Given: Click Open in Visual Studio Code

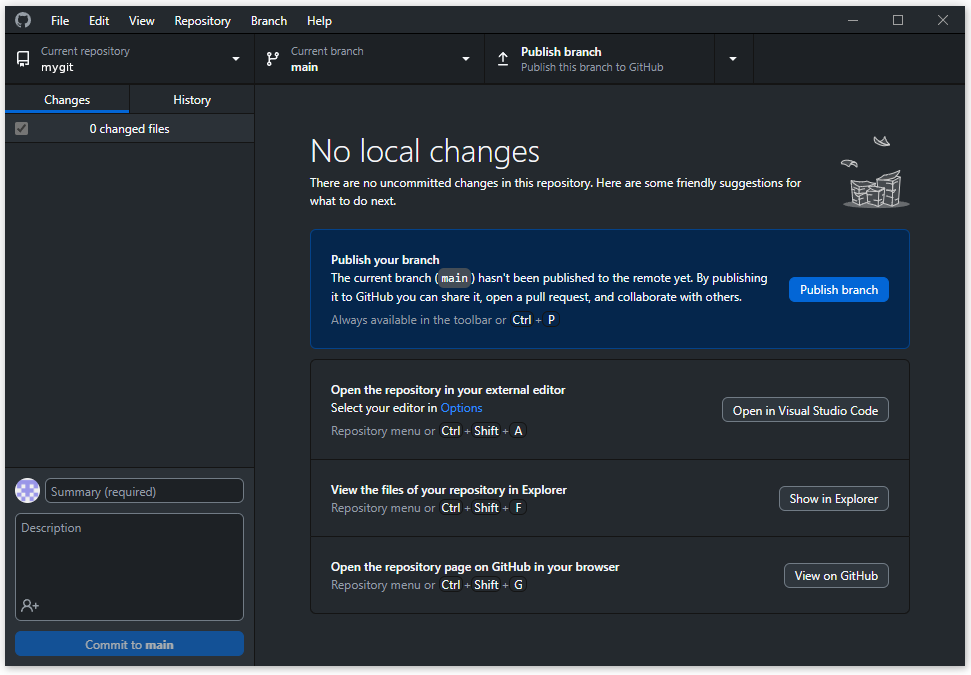Looking at the screenshot, I should point(805,410).
